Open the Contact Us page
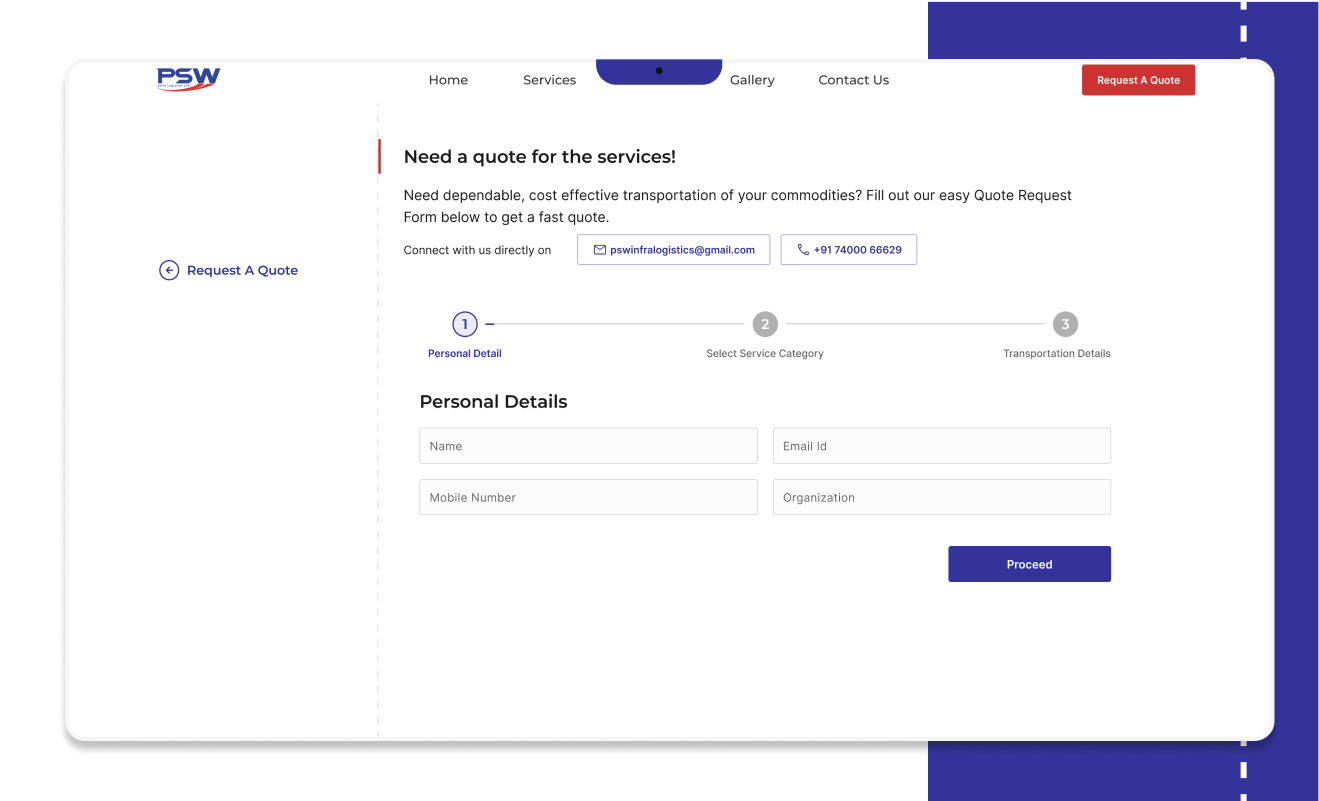The width and height of the screenshot is (1319, 801). click(853, 80)
